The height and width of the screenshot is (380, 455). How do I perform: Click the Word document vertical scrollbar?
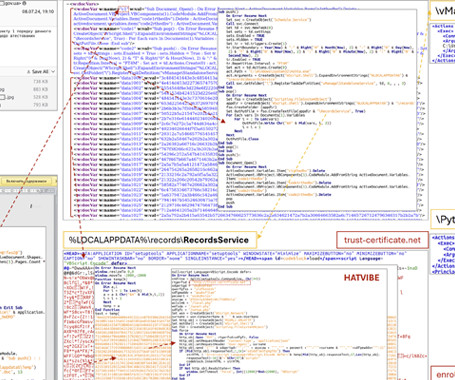(55, 283)
